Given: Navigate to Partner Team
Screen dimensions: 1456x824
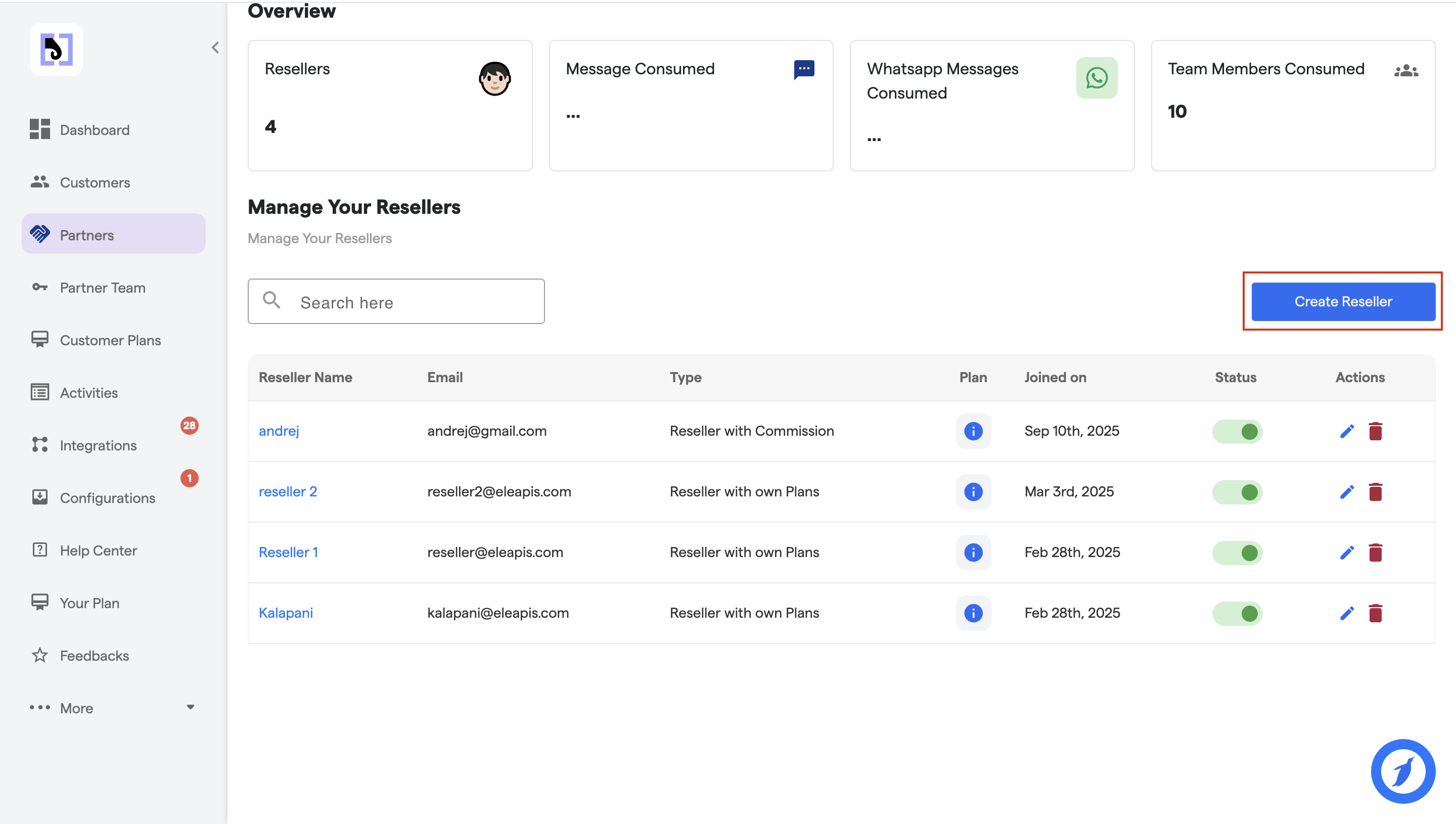Looking at the screenshot, I should [103, 288].
